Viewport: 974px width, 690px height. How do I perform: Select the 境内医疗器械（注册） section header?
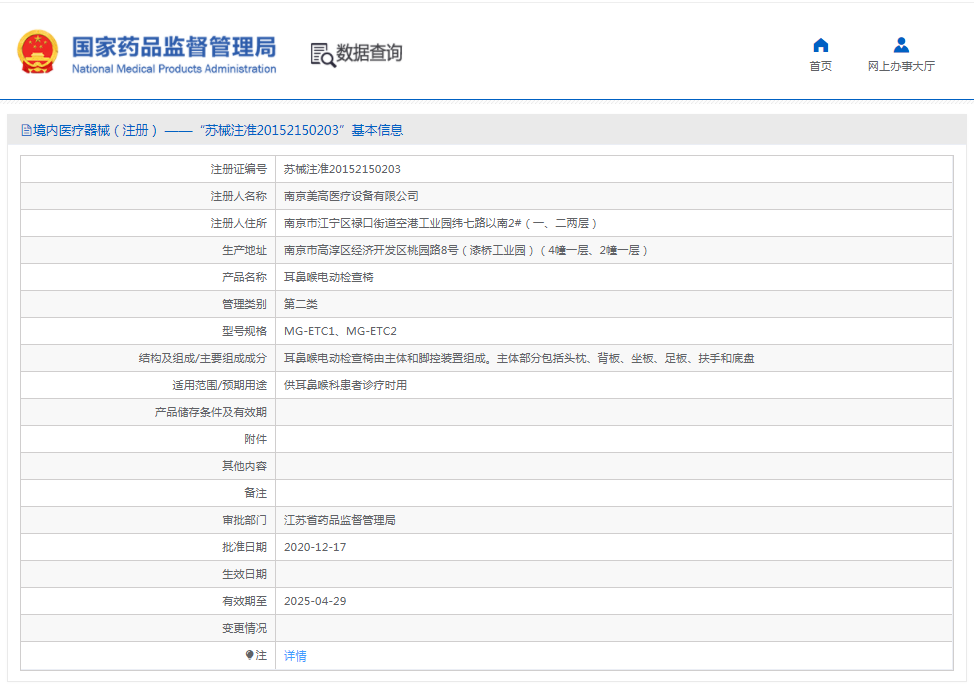96,130
